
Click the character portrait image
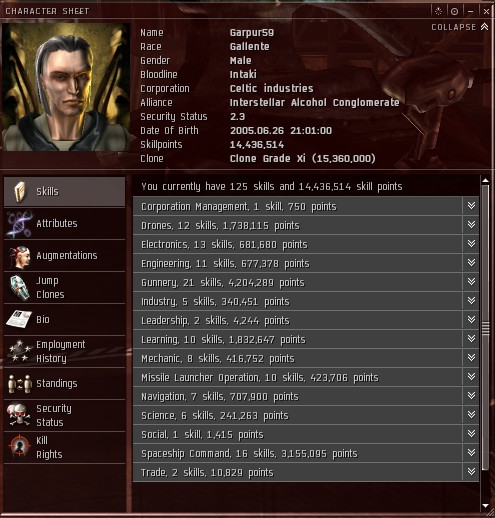[66, 87]
